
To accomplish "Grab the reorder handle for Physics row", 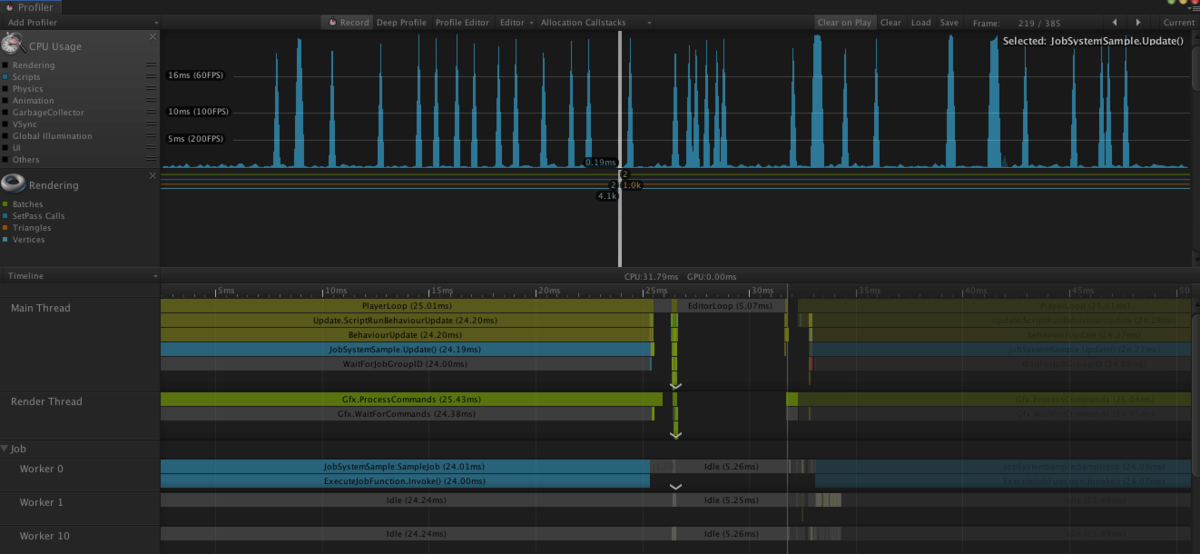I will click(x=151, y=89).
